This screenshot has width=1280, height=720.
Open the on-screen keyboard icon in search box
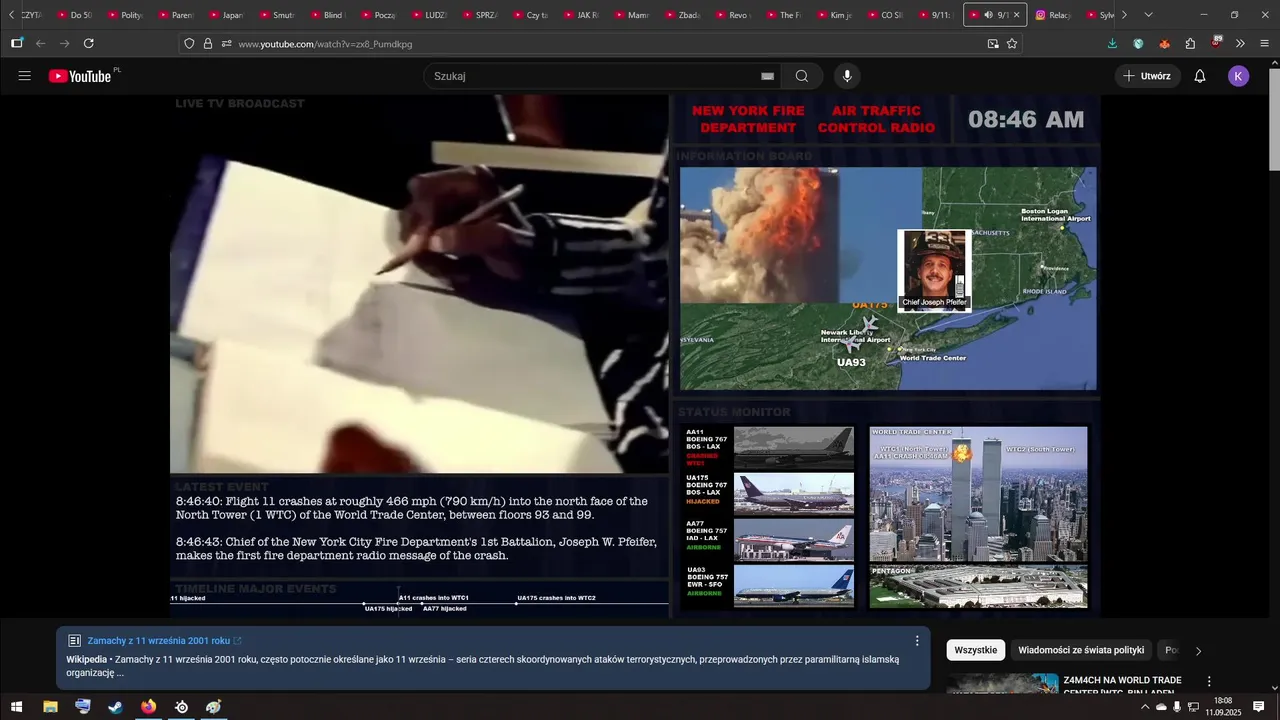point(767,76)
